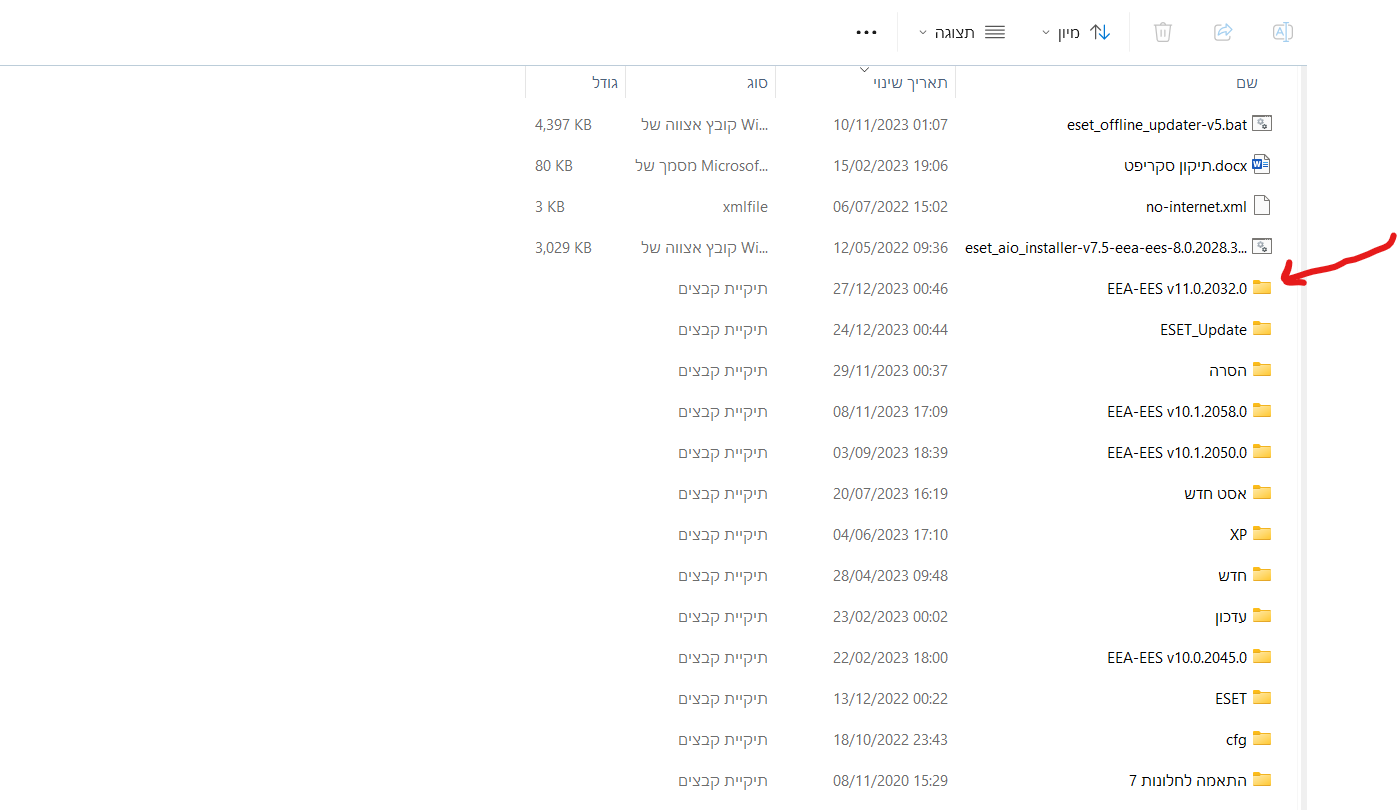Click the folder name cfg
This screenshot has height=810, width=1398.
1236,740
